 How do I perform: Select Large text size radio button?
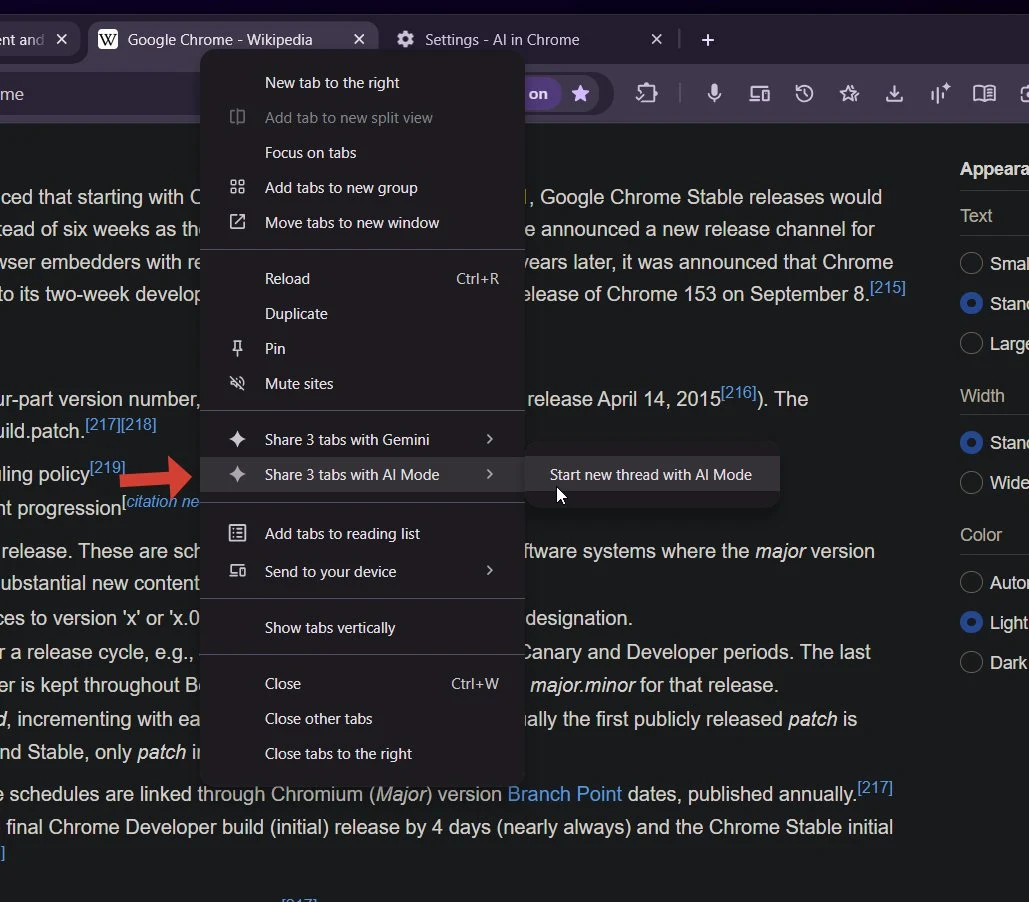pyautogui.click(x=971, y=343)
